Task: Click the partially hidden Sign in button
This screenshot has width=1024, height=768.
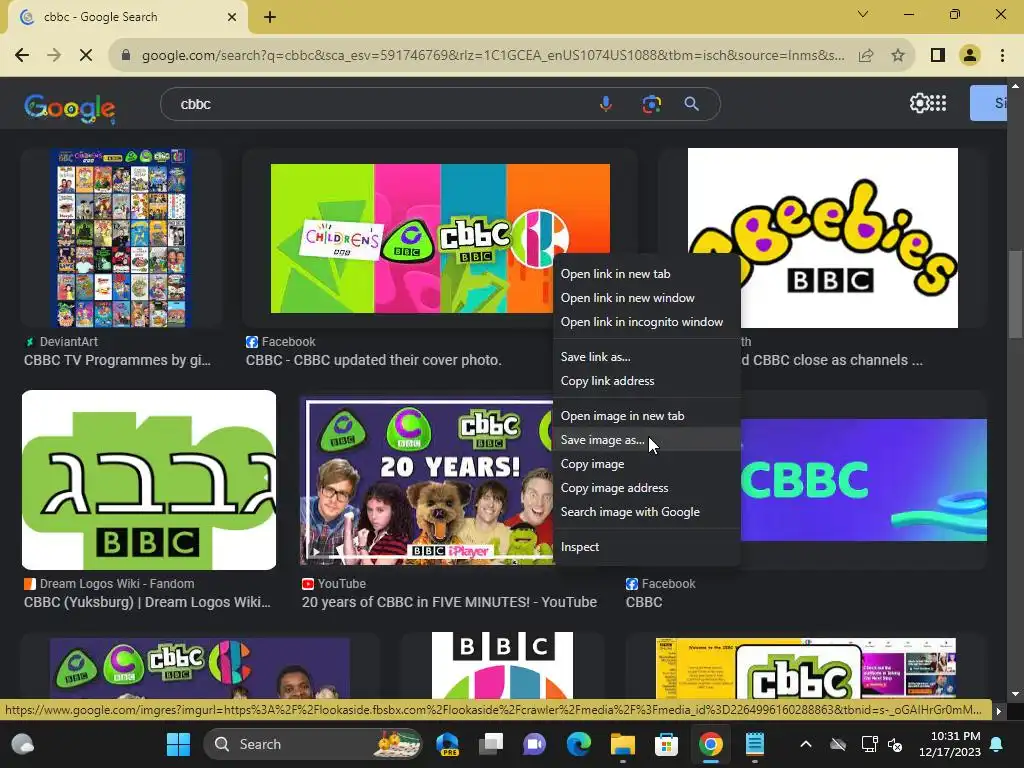Action: pos(988,103)
